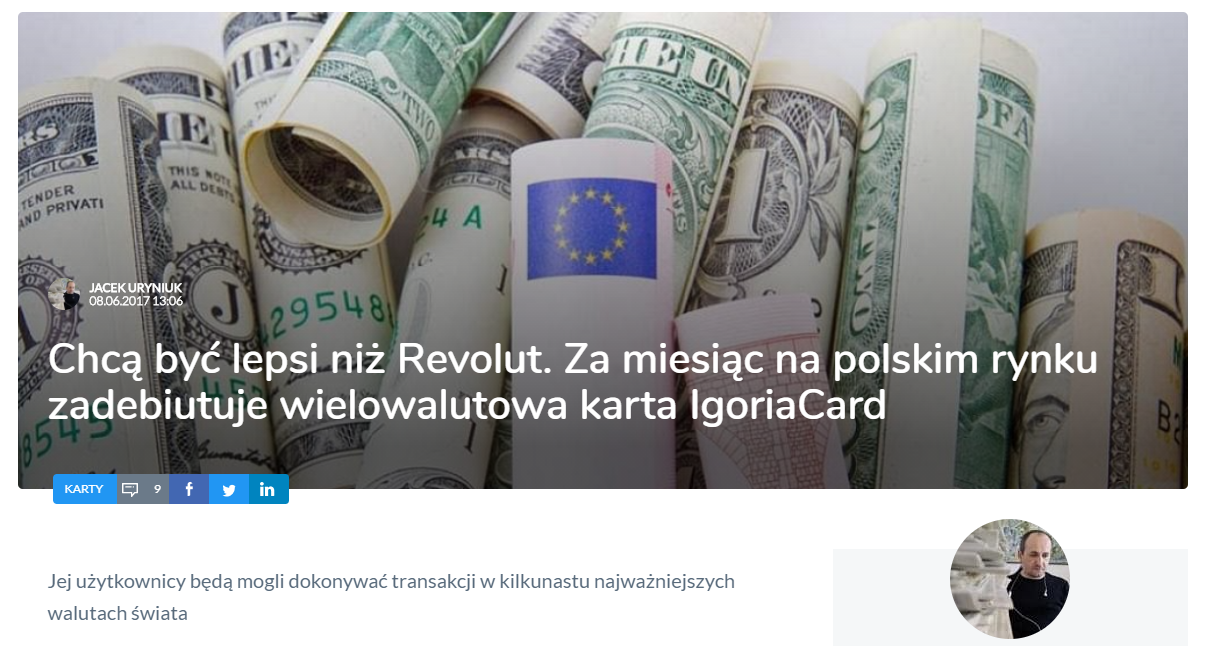
Task: Click the comment count number 9
Action: pyautogui.click(x=157, y=489)
